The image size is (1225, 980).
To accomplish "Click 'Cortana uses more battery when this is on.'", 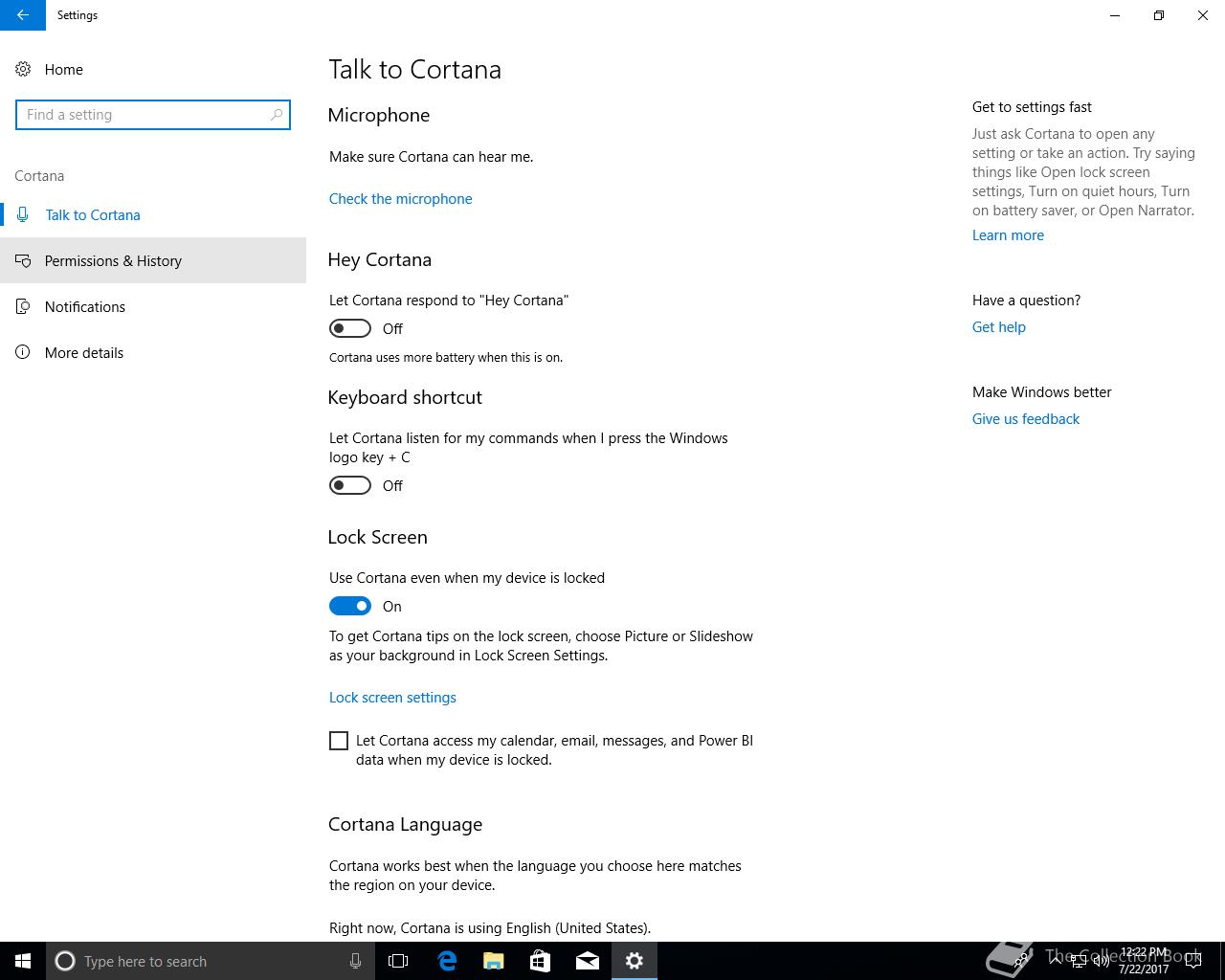I will click(446, 358).
